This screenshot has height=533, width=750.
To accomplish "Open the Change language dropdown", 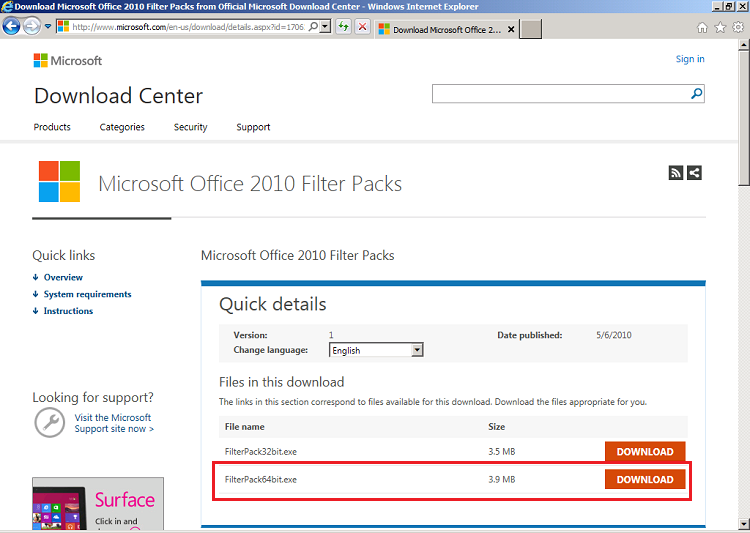I will click(417, 350).
